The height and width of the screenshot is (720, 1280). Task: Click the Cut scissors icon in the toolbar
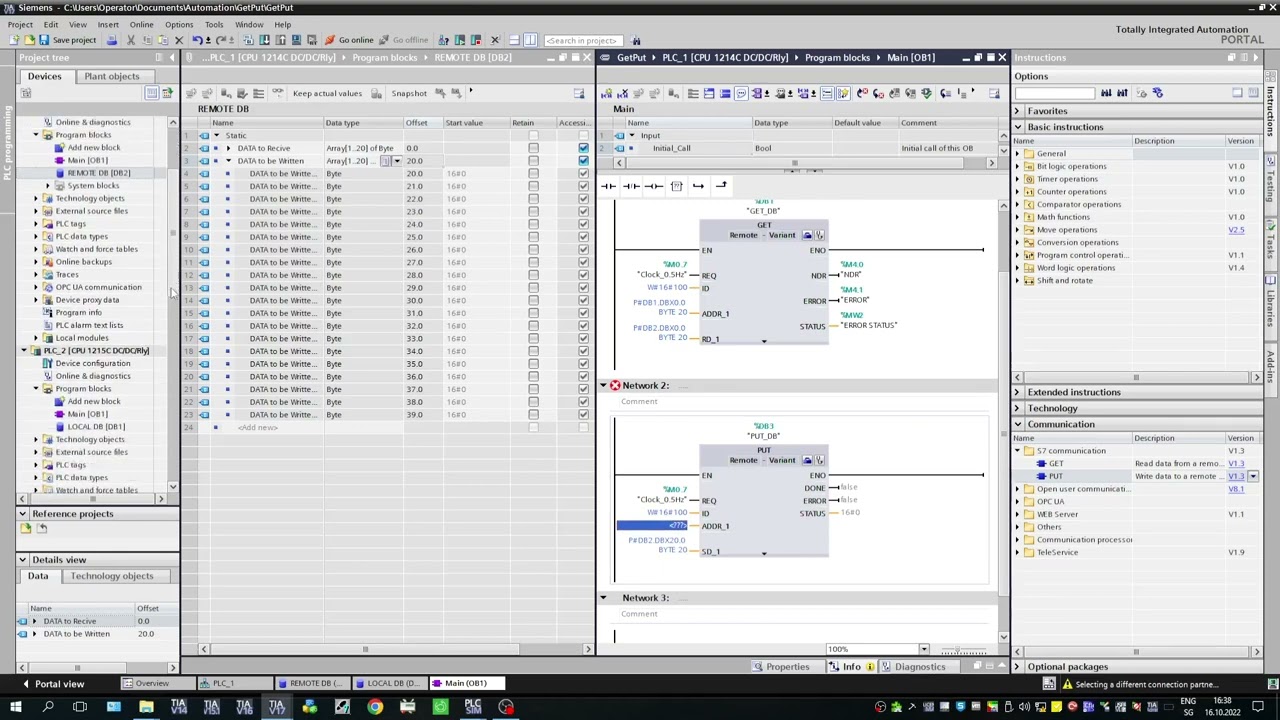(131, 40)
